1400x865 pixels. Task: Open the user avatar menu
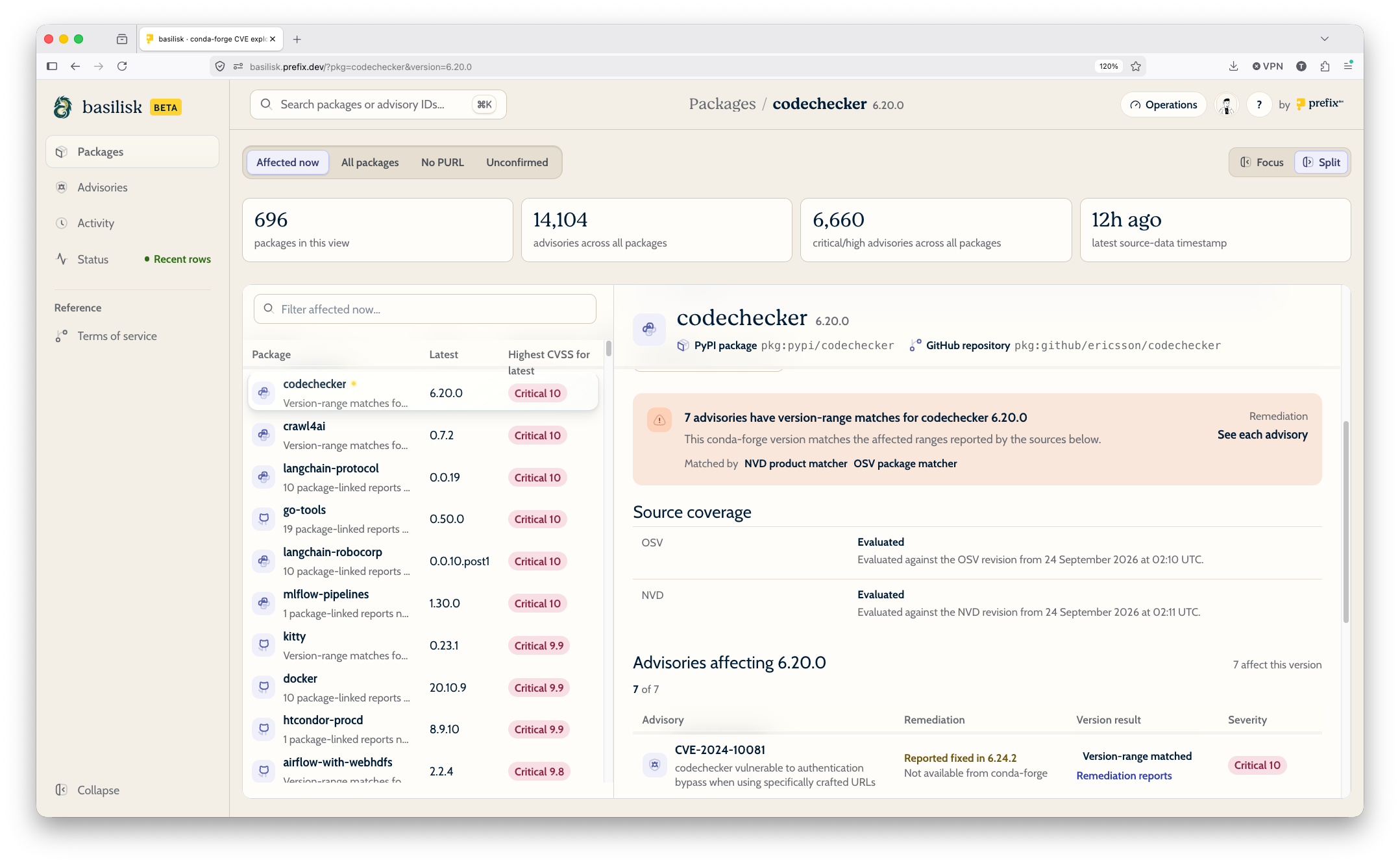click(x=1226, y=104)
